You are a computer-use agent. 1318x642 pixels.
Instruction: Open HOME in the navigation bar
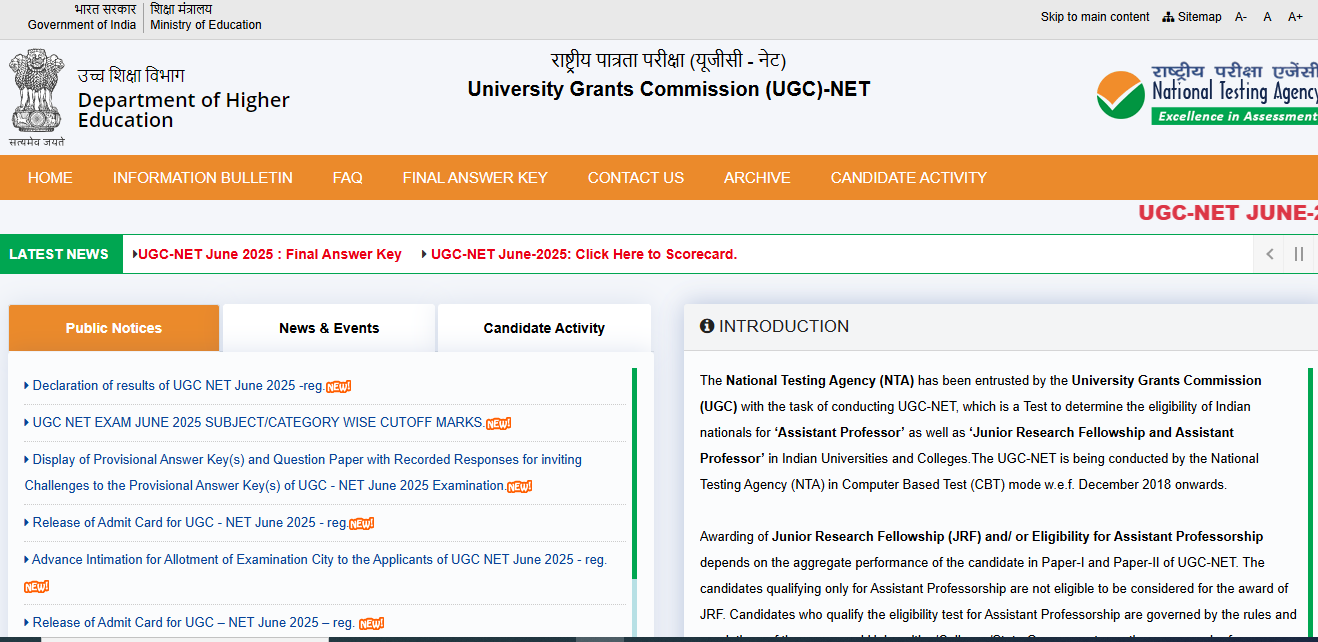pyautogui.click(x=50, y=178)
